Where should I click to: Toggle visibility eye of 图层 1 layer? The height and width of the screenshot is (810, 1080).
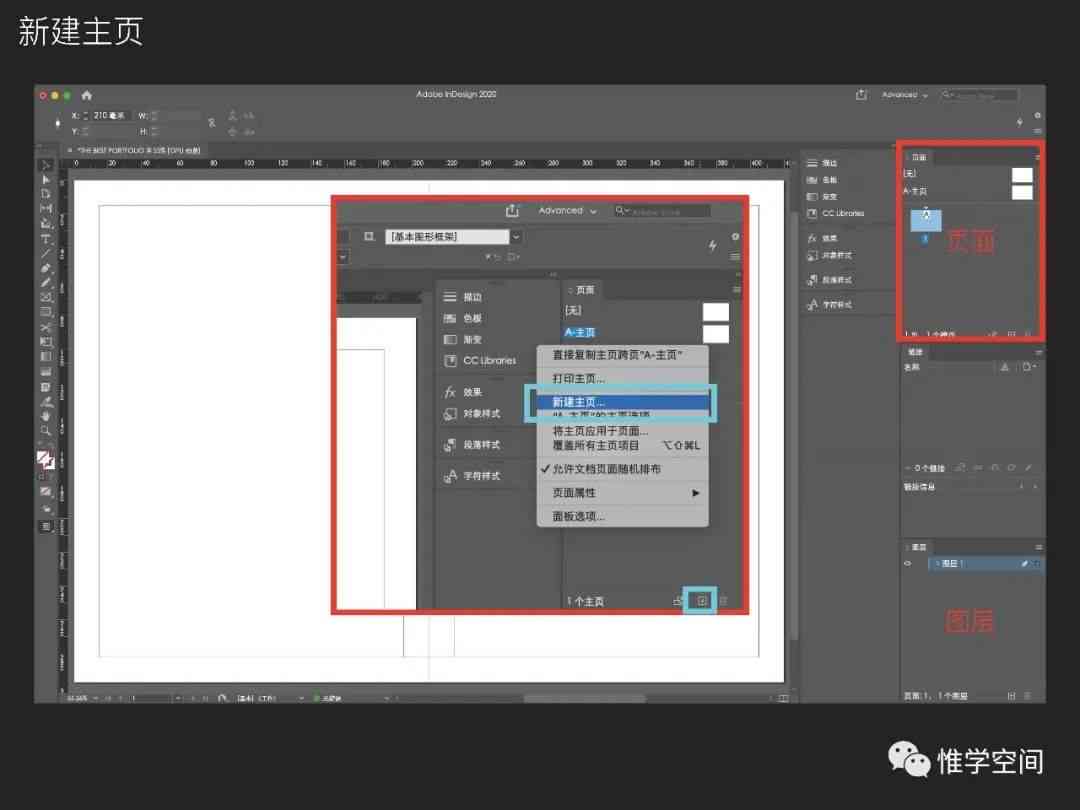pyautogui.click(x=908, y=563)
